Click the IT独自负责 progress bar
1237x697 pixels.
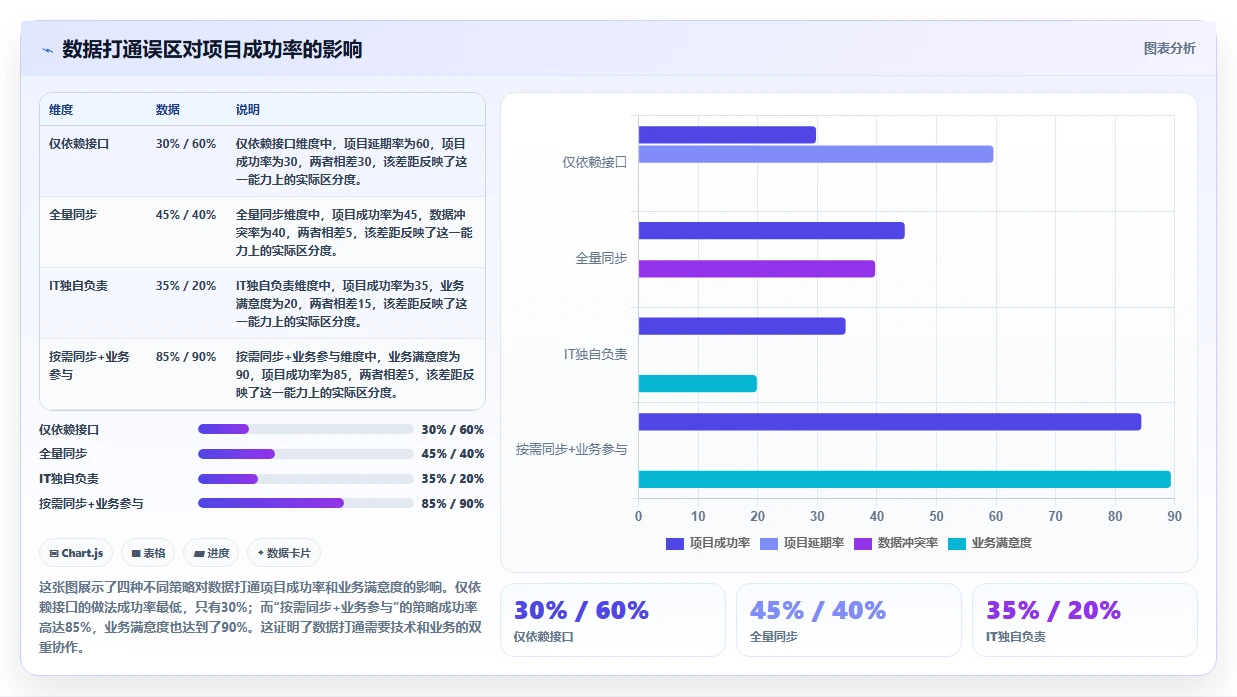point(306,479)
